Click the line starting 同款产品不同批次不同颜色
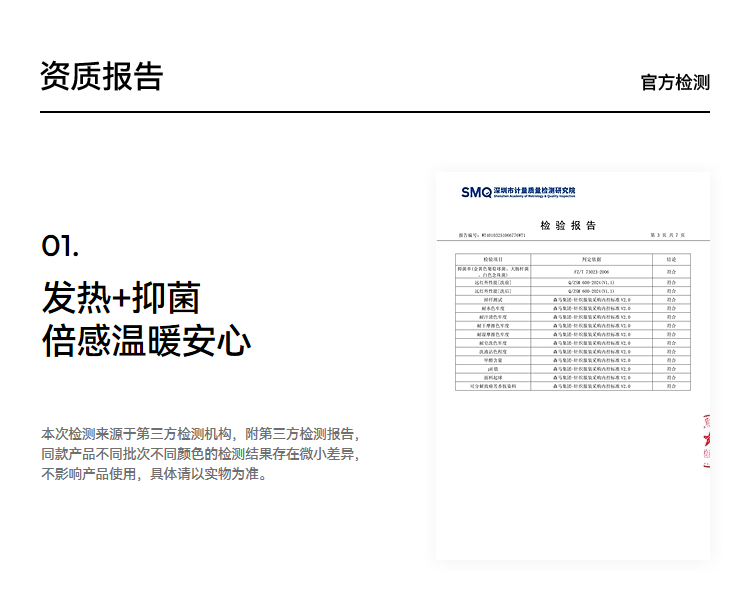This screenshot has width=750, height=595. [200, 454]
